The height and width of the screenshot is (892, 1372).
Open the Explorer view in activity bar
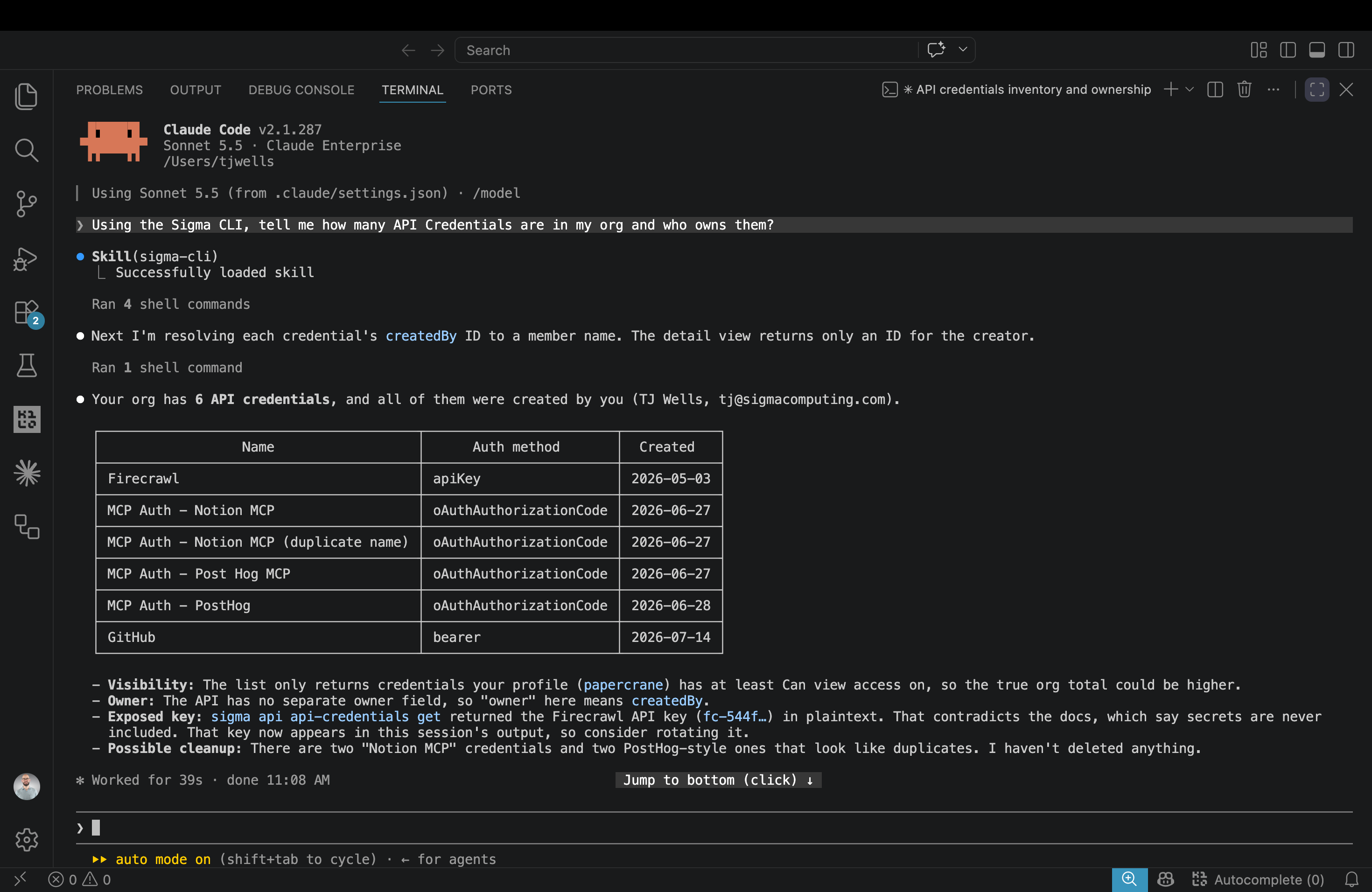27,96
